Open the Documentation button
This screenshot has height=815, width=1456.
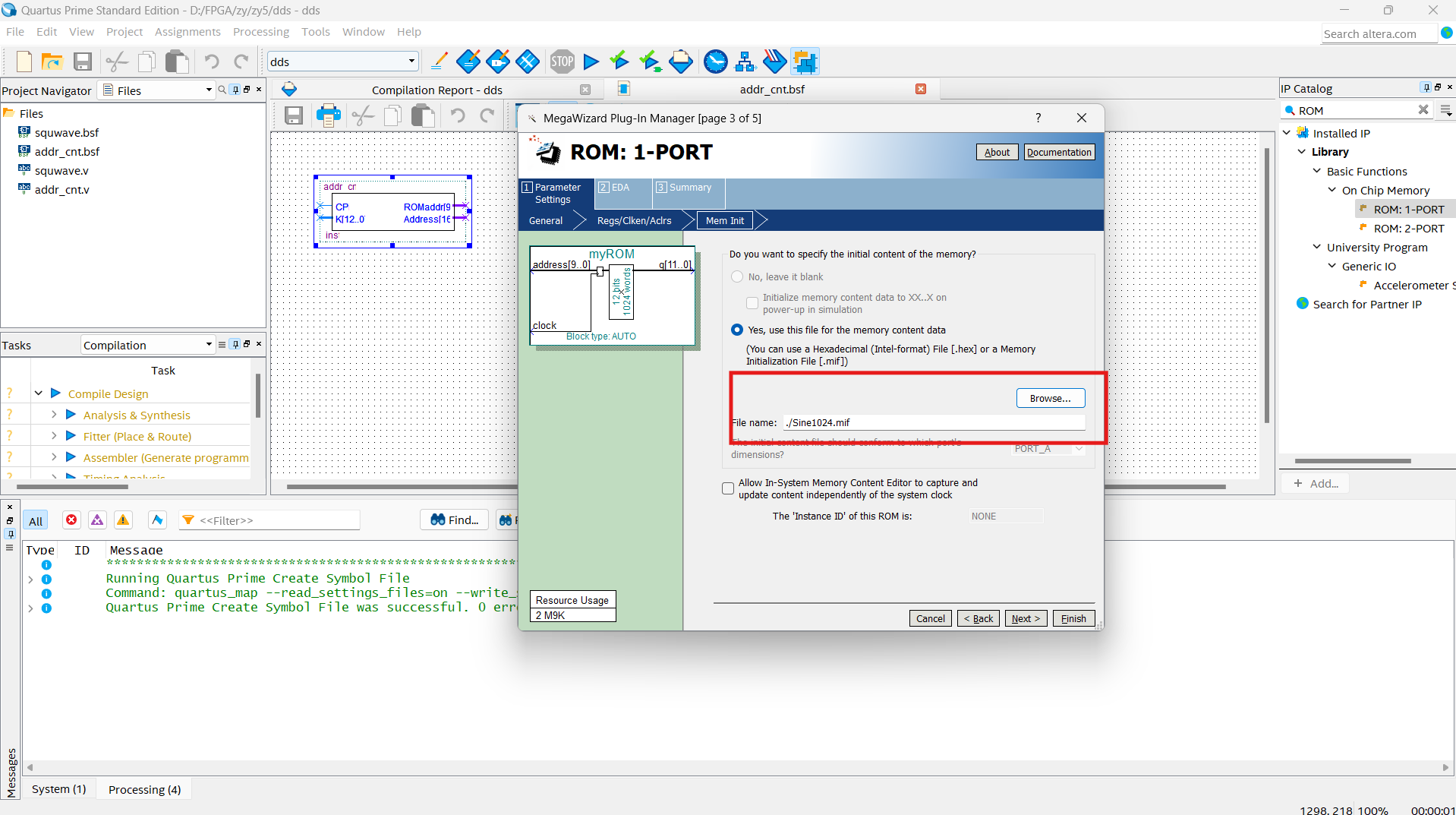point(1059,152)
